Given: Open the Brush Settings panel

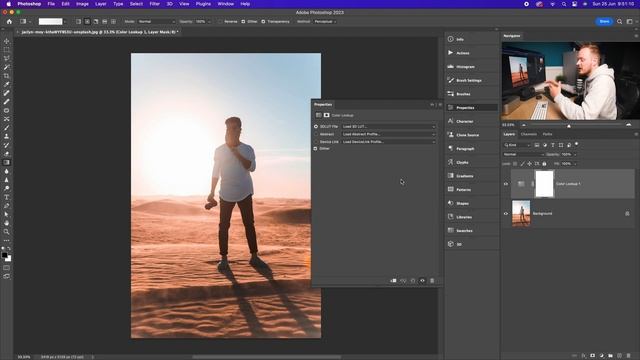Looking at the screenshot, I should pos(471,80).
